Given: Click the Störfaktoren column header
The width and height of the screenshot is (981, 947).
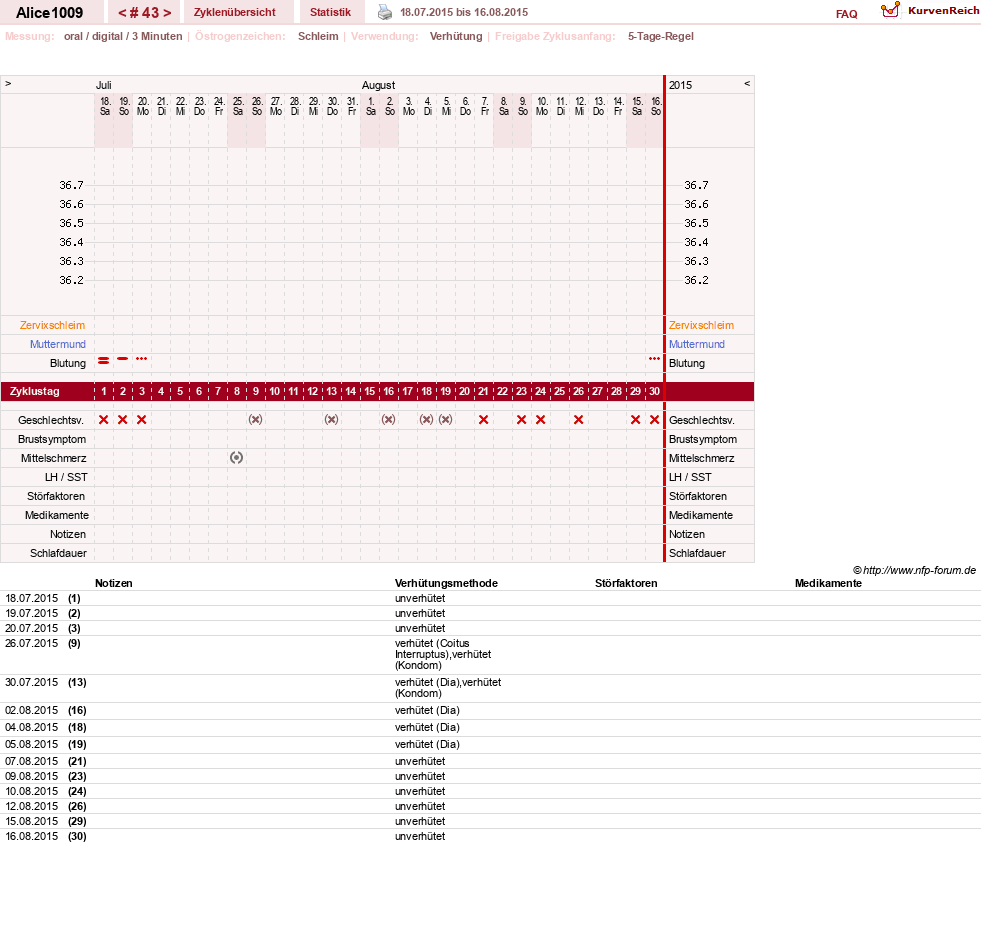Looking at the screenshot, I should [x=626, y=584].
